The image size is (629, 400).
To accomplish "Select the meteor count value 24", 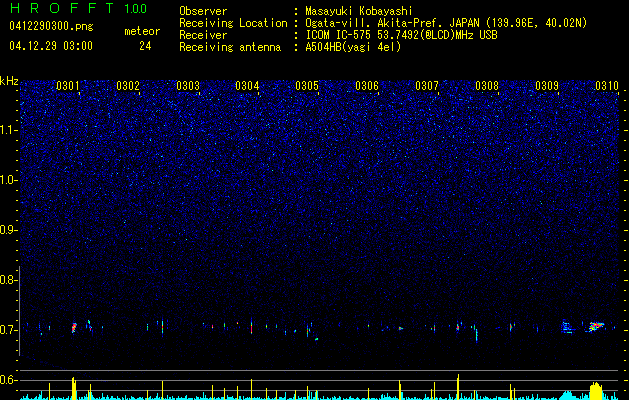I will coord(145,46).
